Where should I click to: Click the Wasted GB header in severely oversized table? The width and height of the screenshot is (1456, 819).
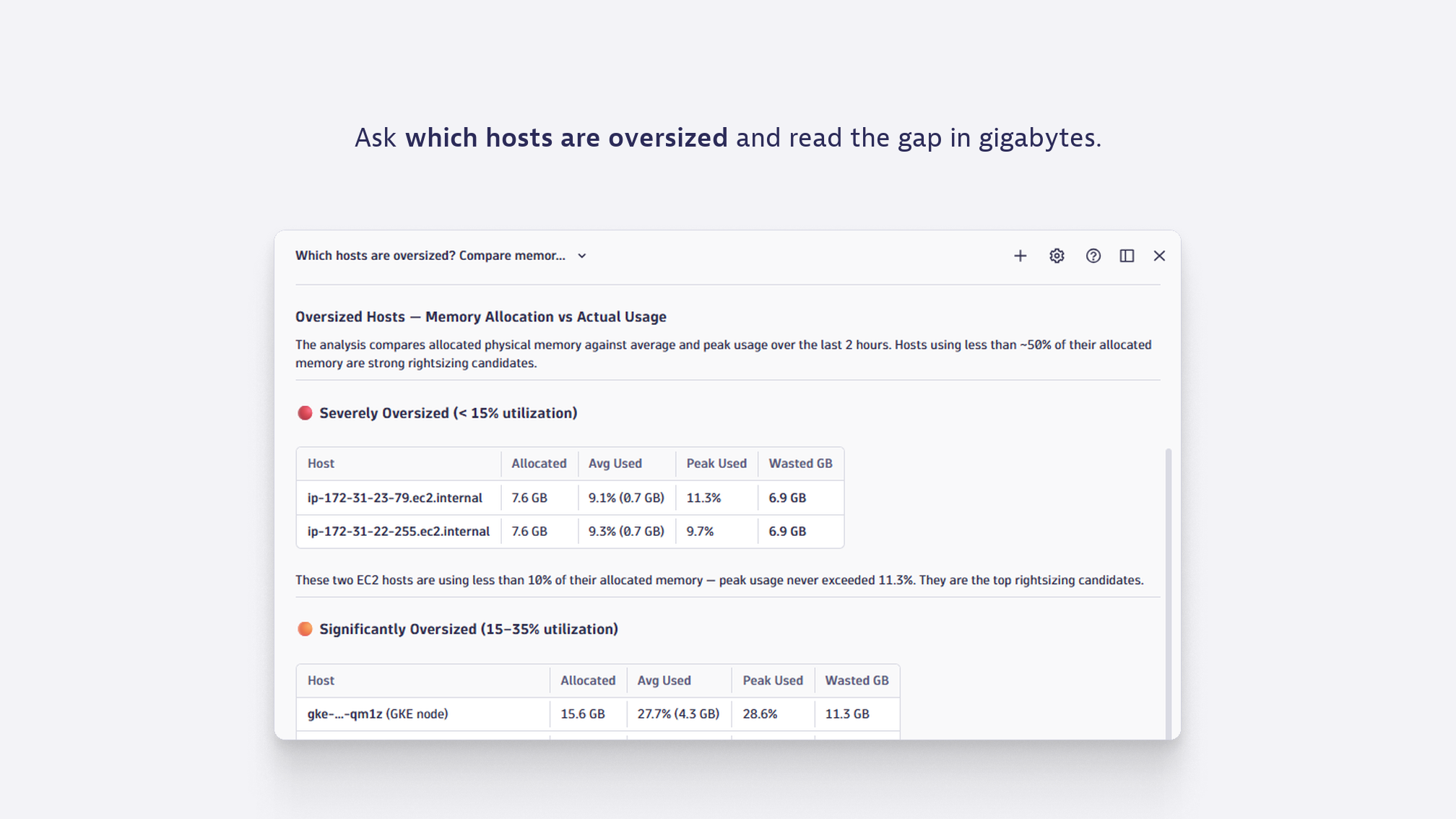click(x=800, y=464)
